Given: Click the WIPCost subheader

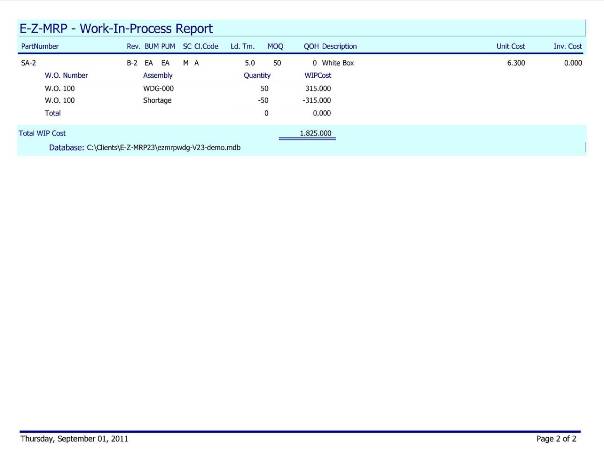Looking at the screenshot, I should pyautogui.click(x=318, y=75).
